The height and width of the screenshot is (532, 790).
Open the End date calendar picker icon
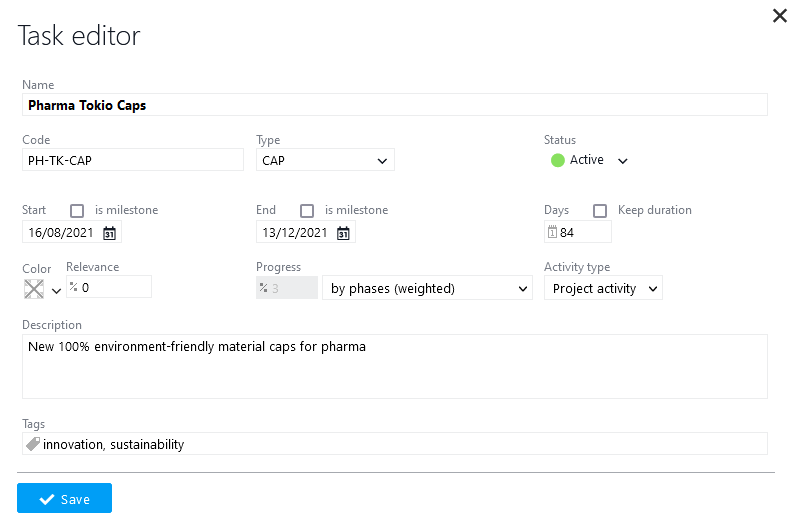[x=343, y=233]
